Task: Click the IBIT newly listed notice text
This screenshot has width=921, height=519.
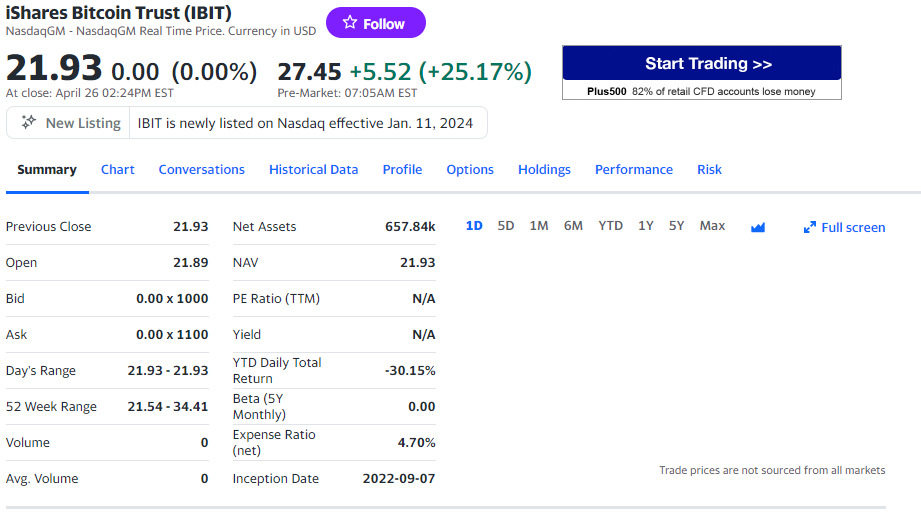Action: [305, 123]
